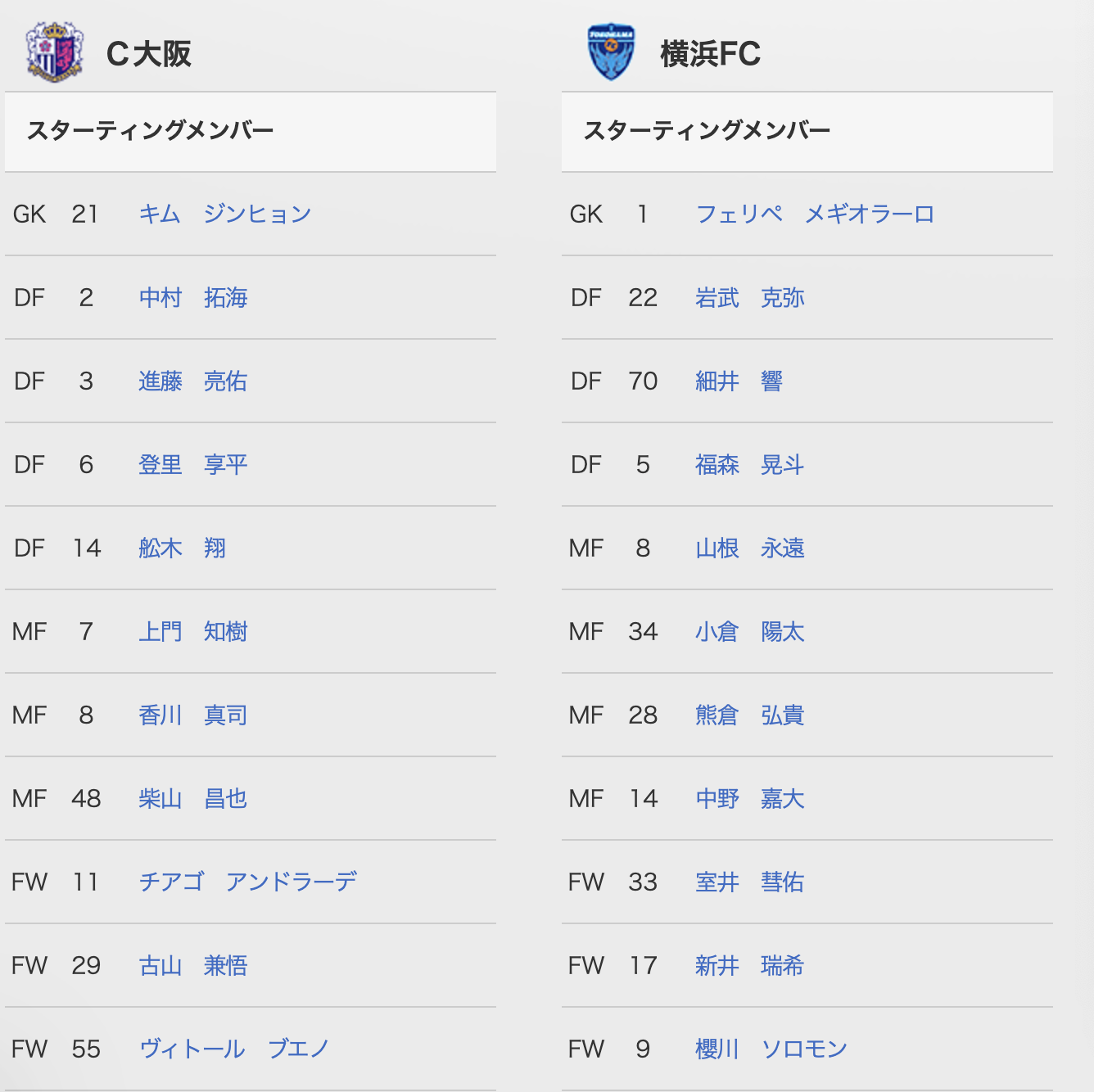This screenshot has height=1092, width=1094.
Task: Open 柴山 昌也 profile
Action: pyautogui.click(x=193, y=798)
